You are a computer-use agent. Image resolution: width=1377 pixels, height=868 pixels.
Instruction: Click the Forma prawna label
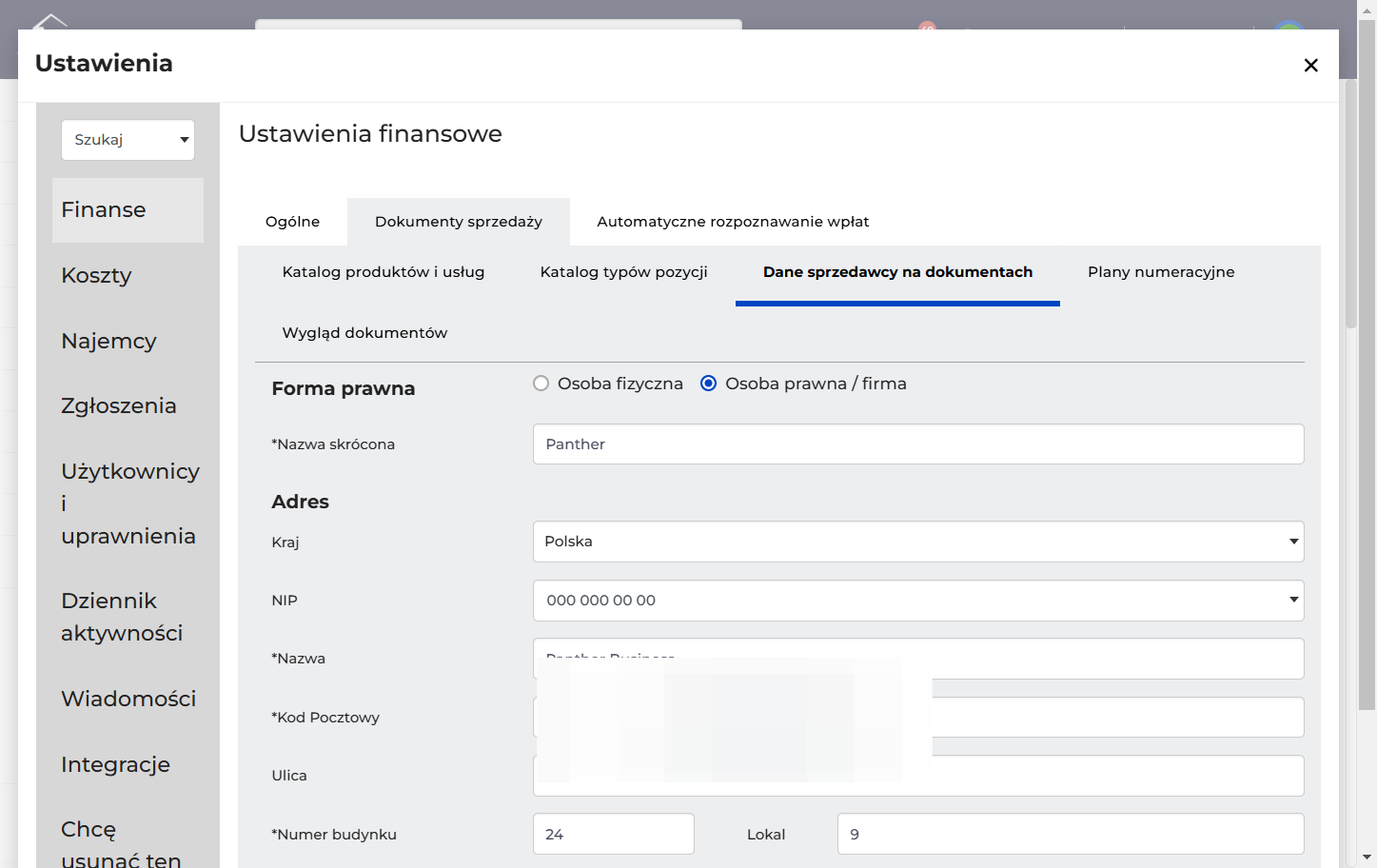pyautogui.click(x=344, y=388)
